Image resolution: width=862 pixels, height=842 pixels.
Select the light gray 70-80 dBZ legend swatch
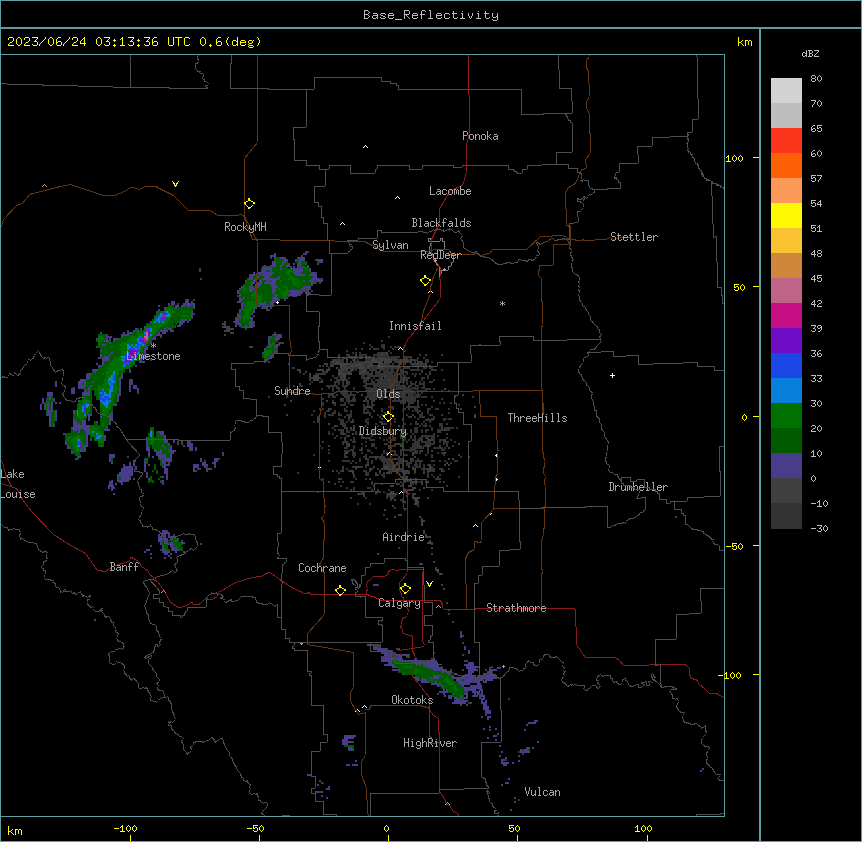[x=786, y=91]
